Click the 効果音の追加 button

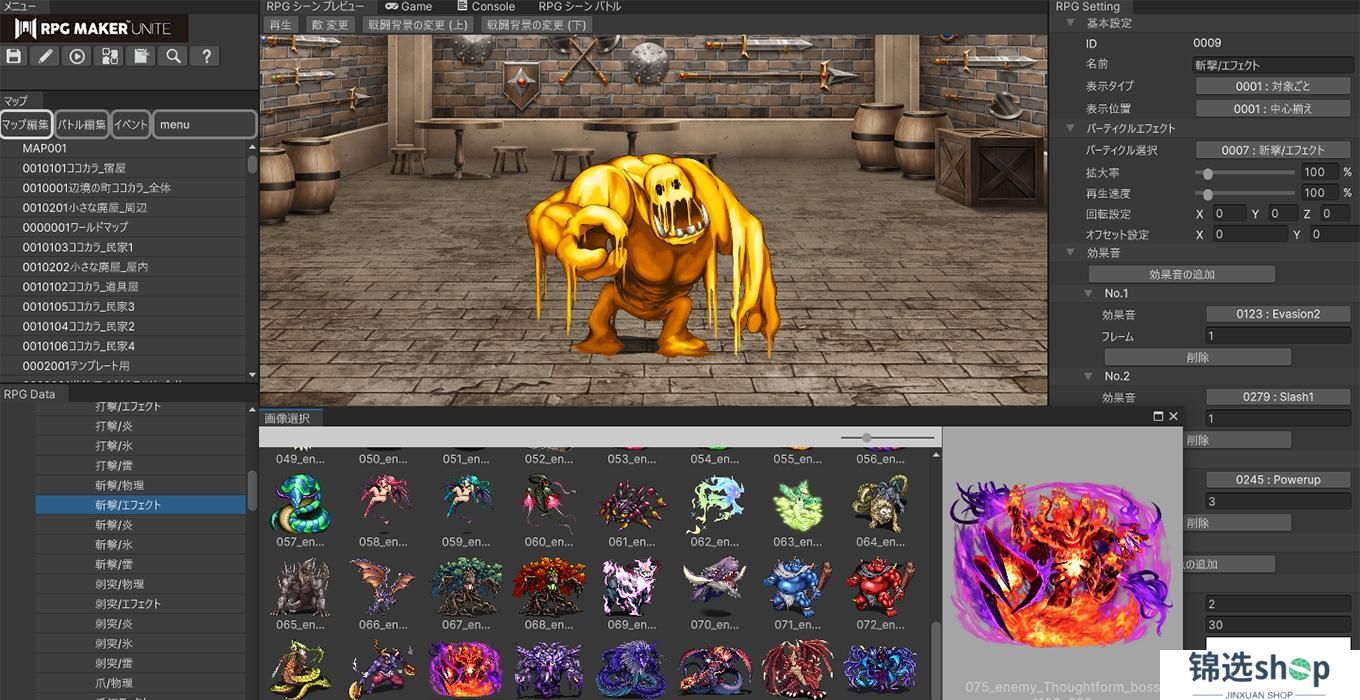1182,274
